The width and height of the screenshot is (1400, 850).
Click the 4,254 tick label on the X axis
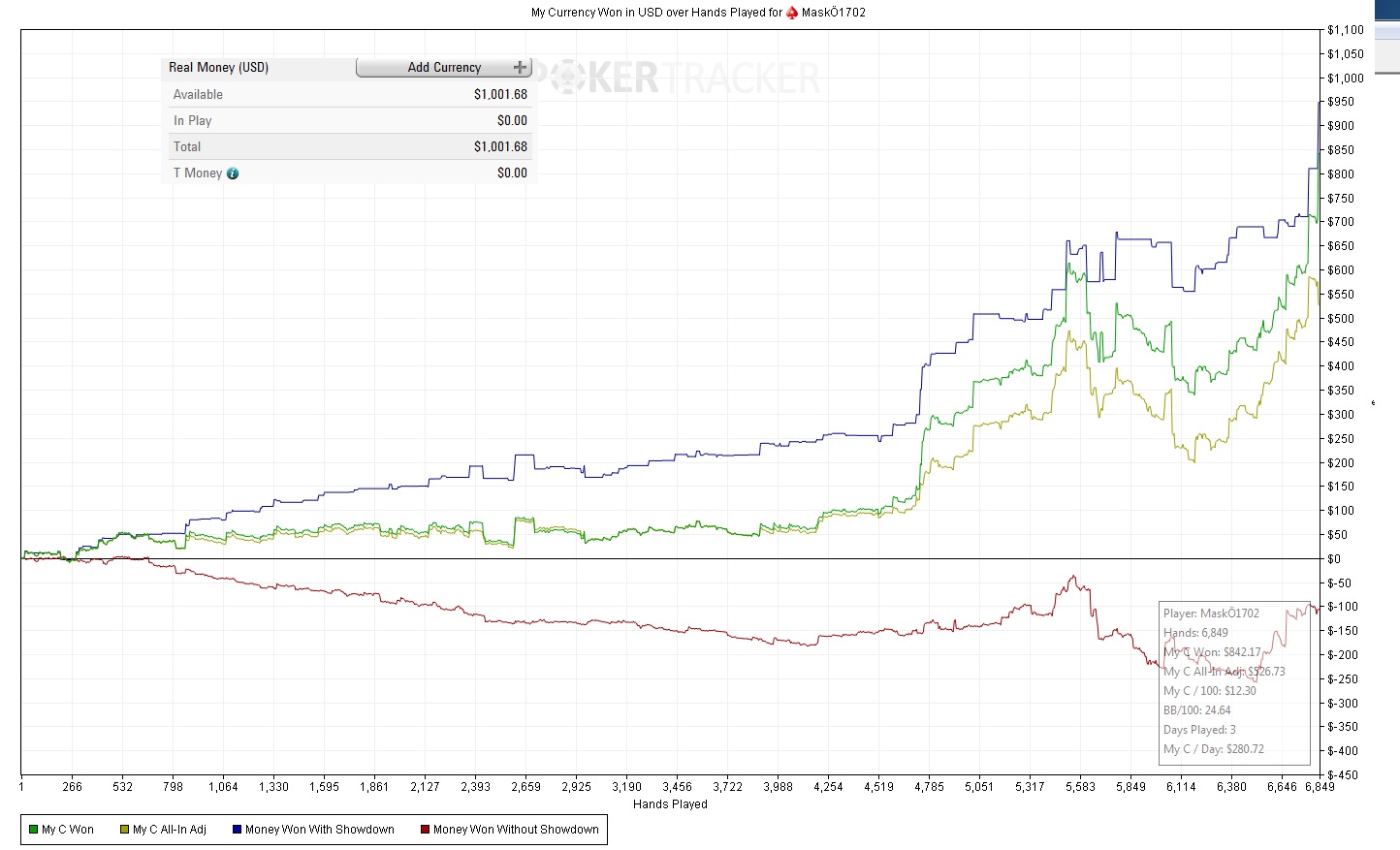coord(828,787)
